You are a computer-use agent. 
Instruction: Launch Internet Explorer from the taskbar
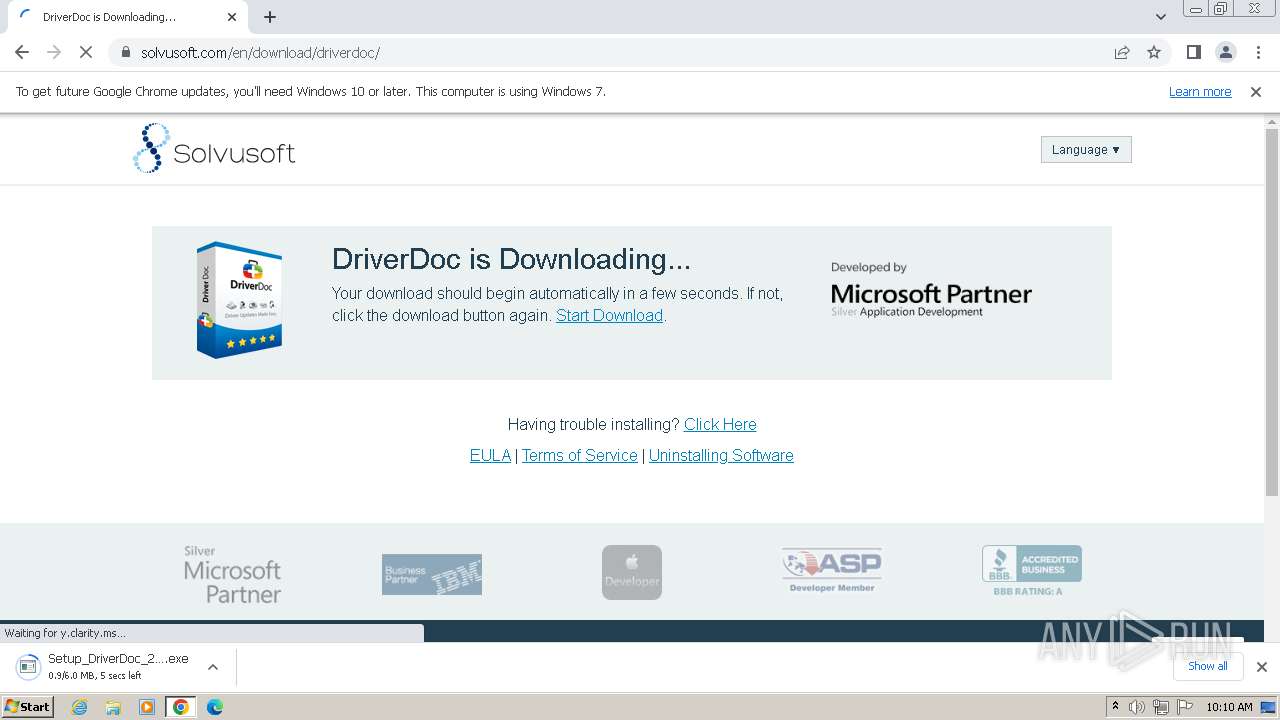pyautogui.click(x=80, y=707)
